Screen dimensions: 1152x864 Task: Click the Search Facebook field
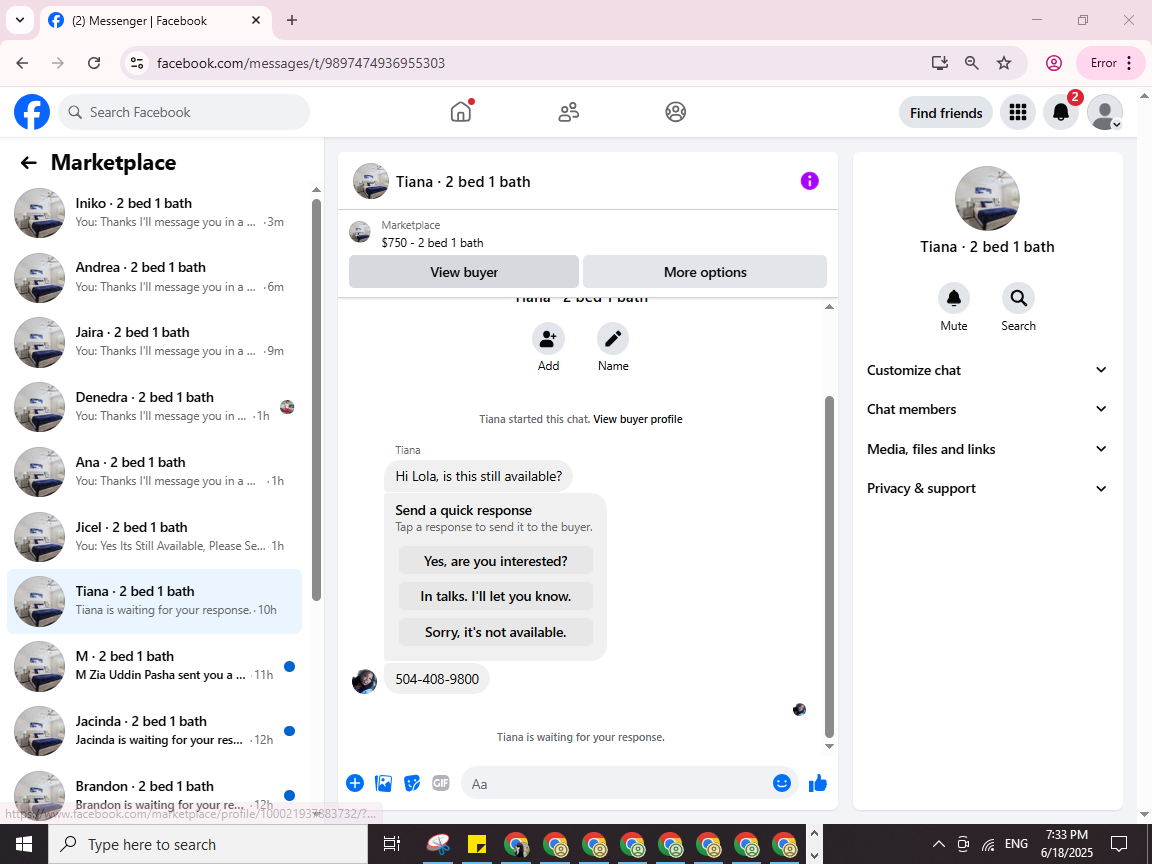click(184, 112)
